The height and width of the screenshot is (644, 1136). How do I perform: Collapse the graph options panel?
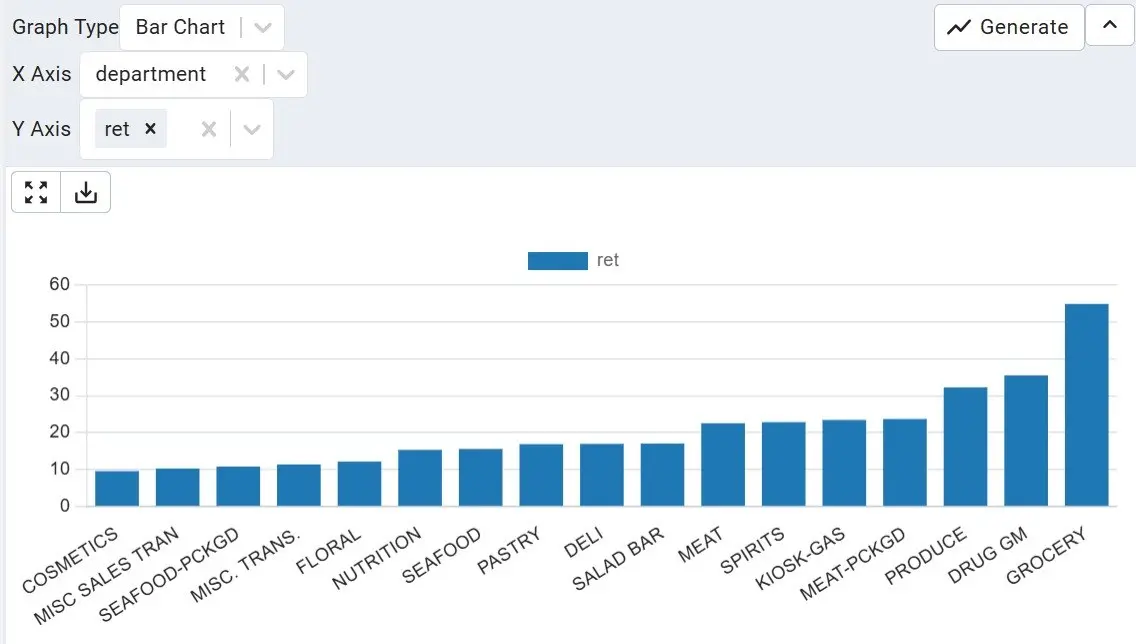point(1110,27)
